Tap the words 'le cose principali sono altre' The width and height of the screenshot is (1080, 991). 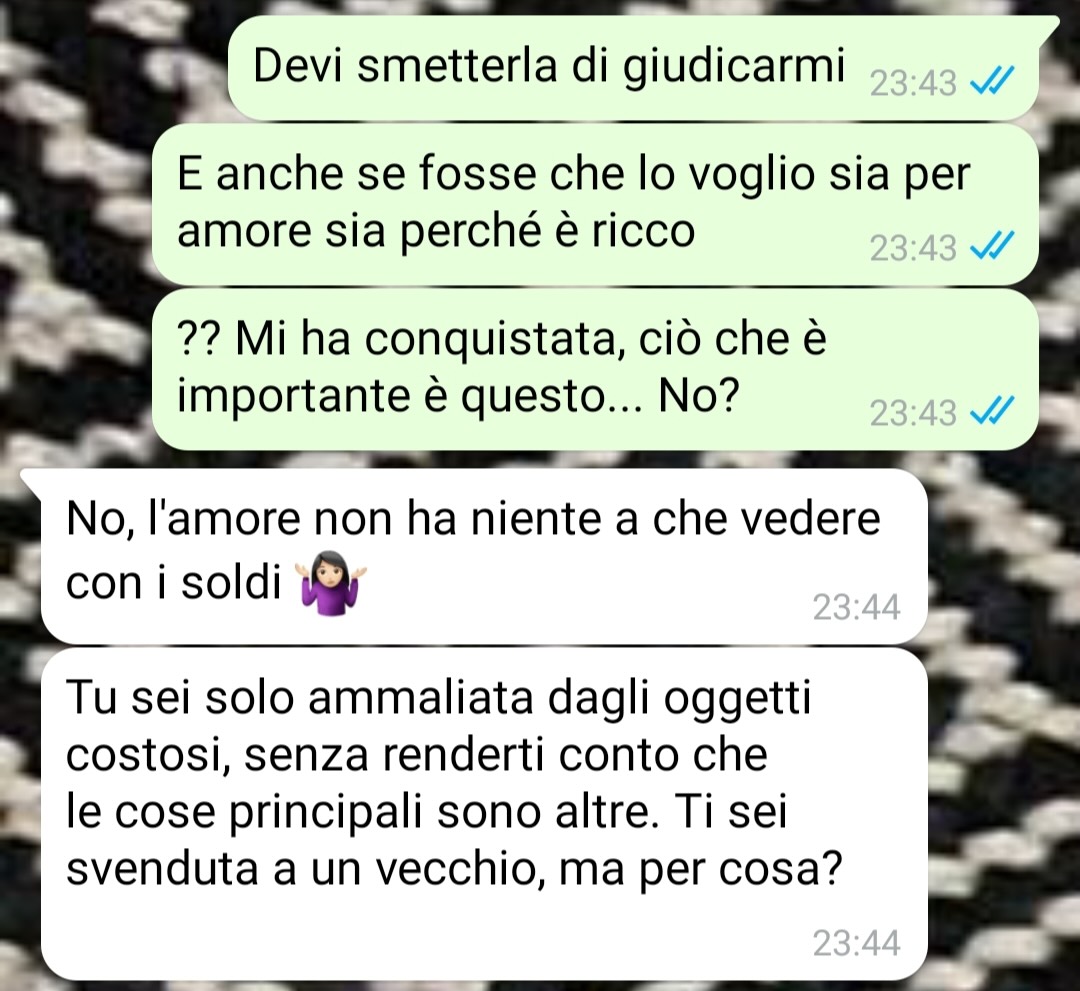click(358, 812)
